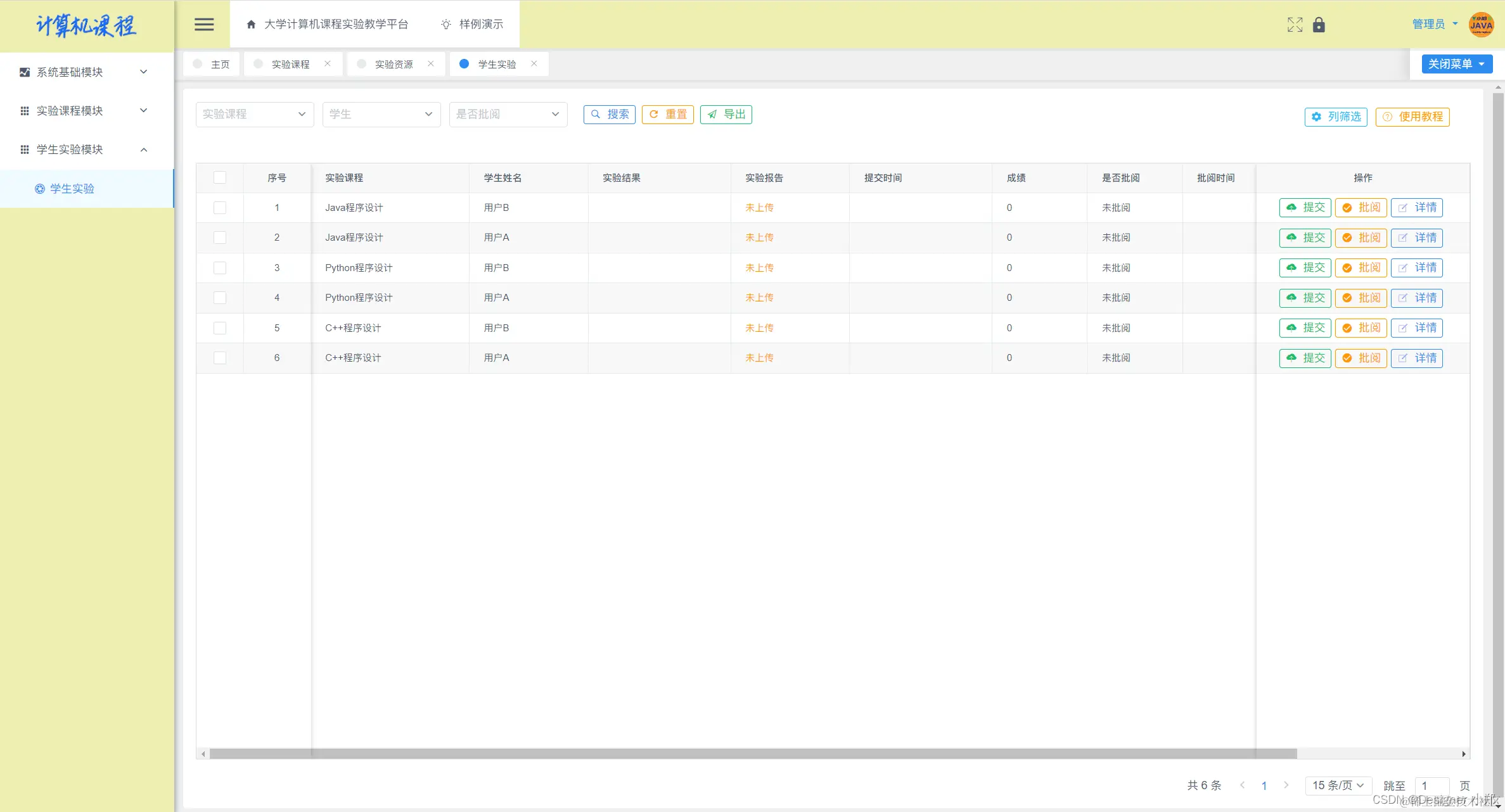Toggle the select-all header checkbox
Image resolution: width=1505 pixels, height=812 pixels.
tap(220, 177)
